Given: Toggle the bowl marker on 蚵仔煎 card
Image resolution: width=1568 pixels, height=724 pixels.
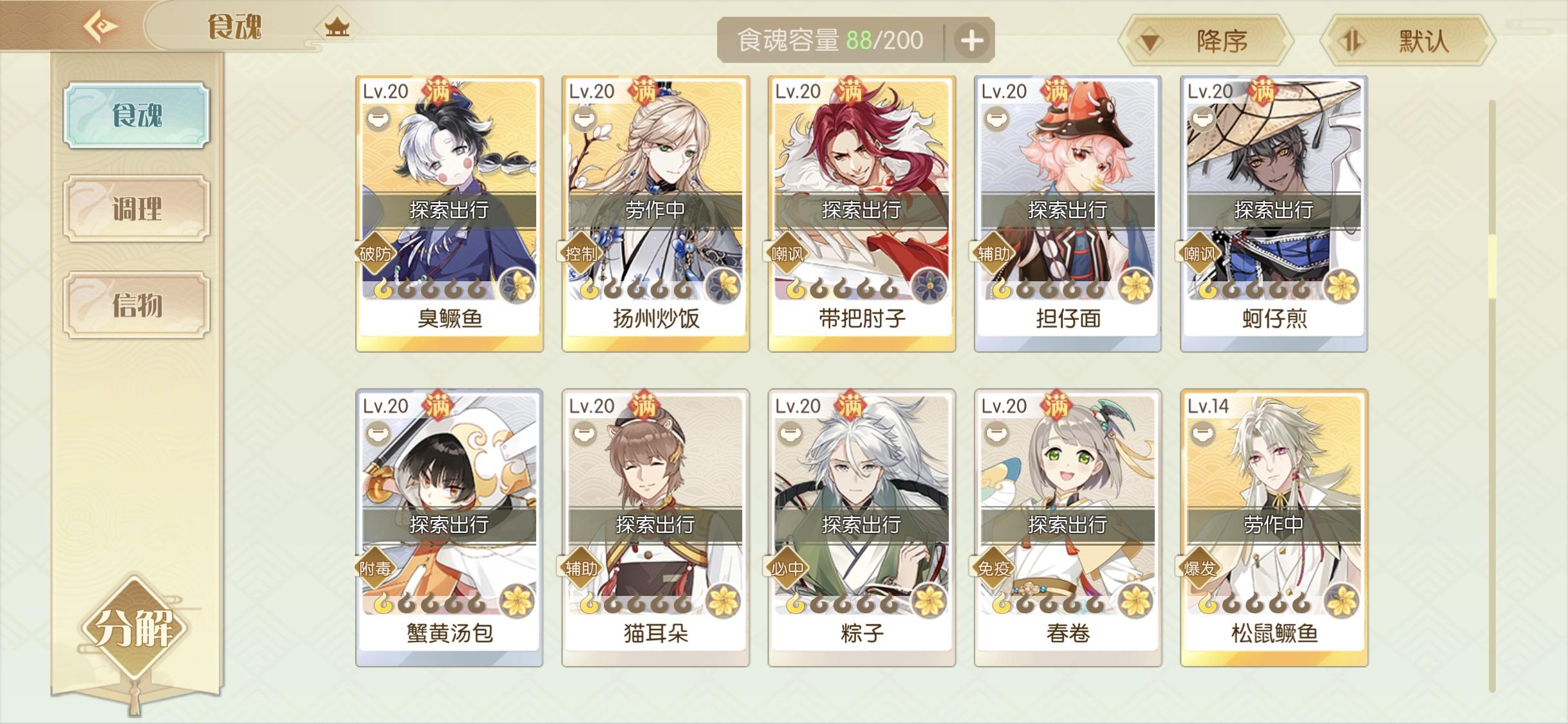Looking at the screenshot, I should click(1202, 120).
